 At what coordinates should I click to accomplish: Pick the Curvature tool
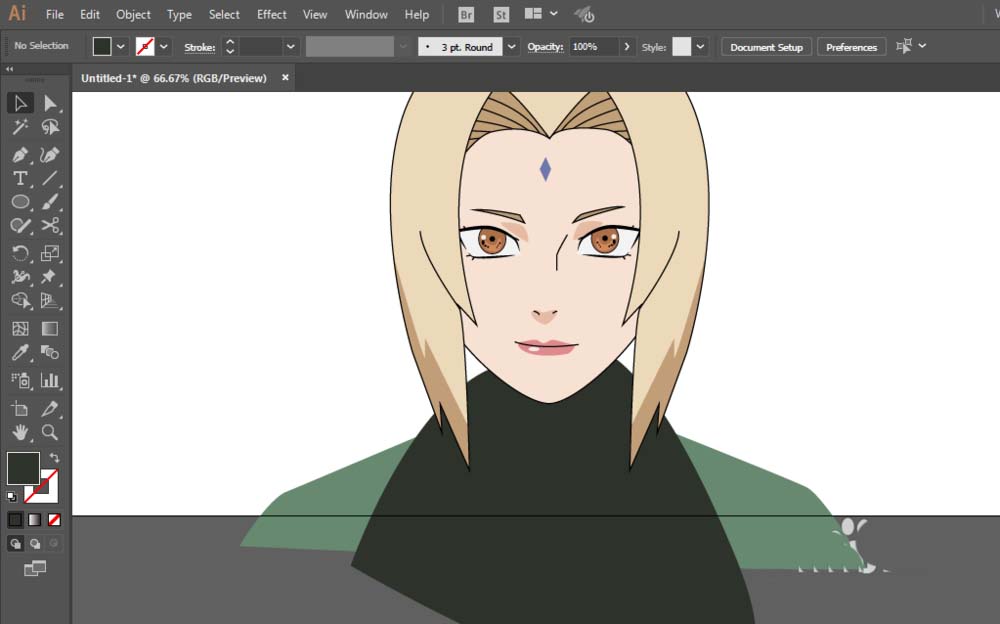click(50, 155)
